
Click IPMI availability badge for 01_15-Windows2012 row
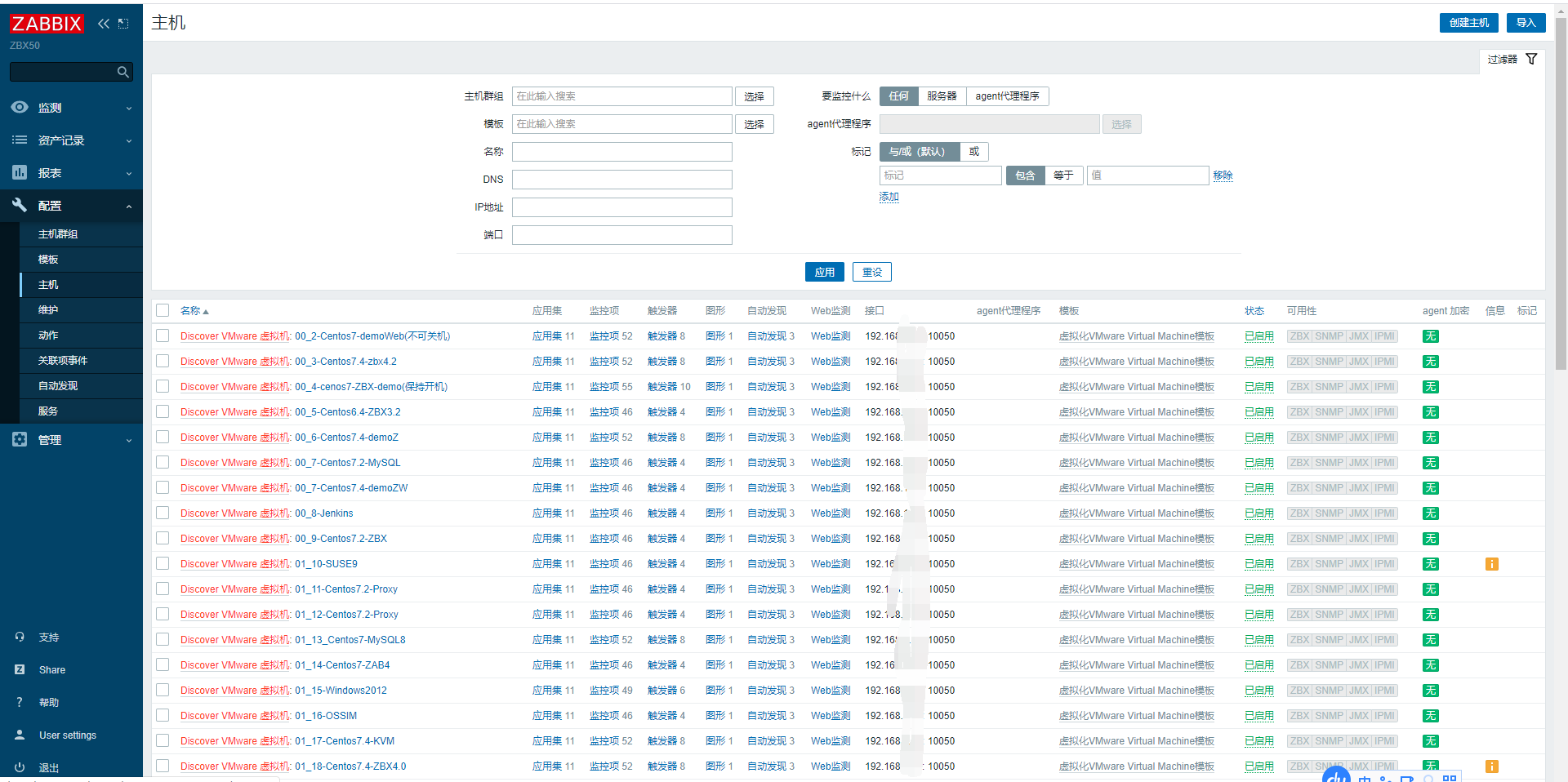(x=1384, y=691)
